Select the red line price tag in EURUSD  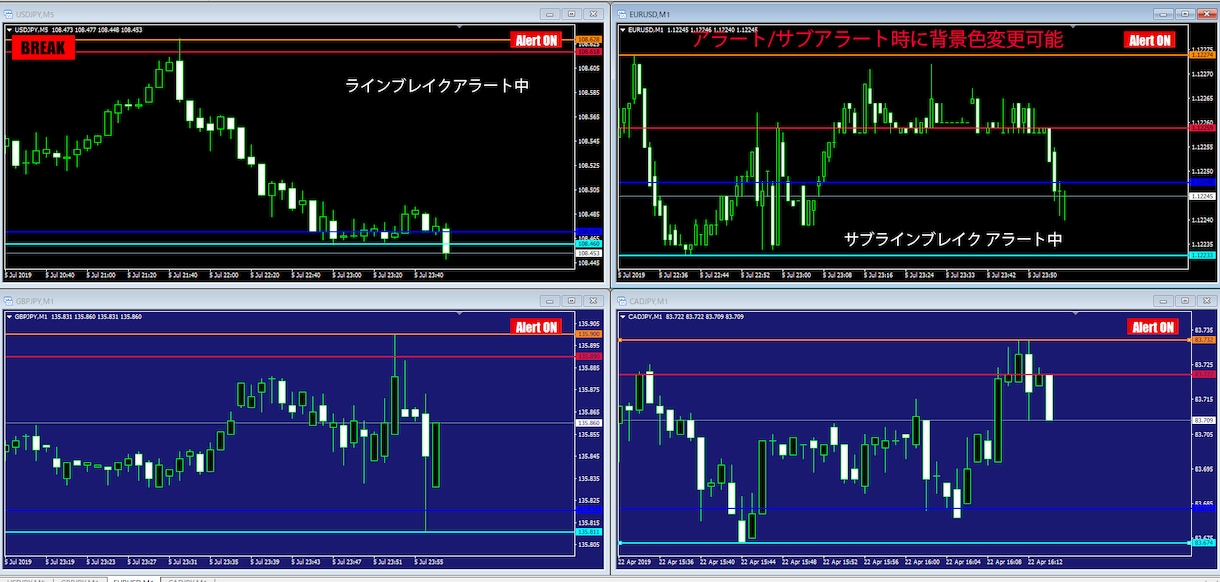[1201, 128]
